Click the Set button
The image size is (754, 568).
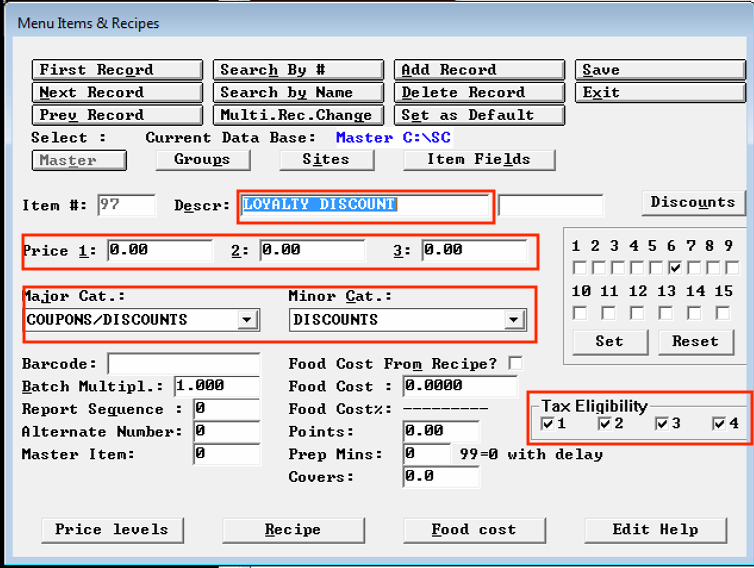[x=610, y=342]
